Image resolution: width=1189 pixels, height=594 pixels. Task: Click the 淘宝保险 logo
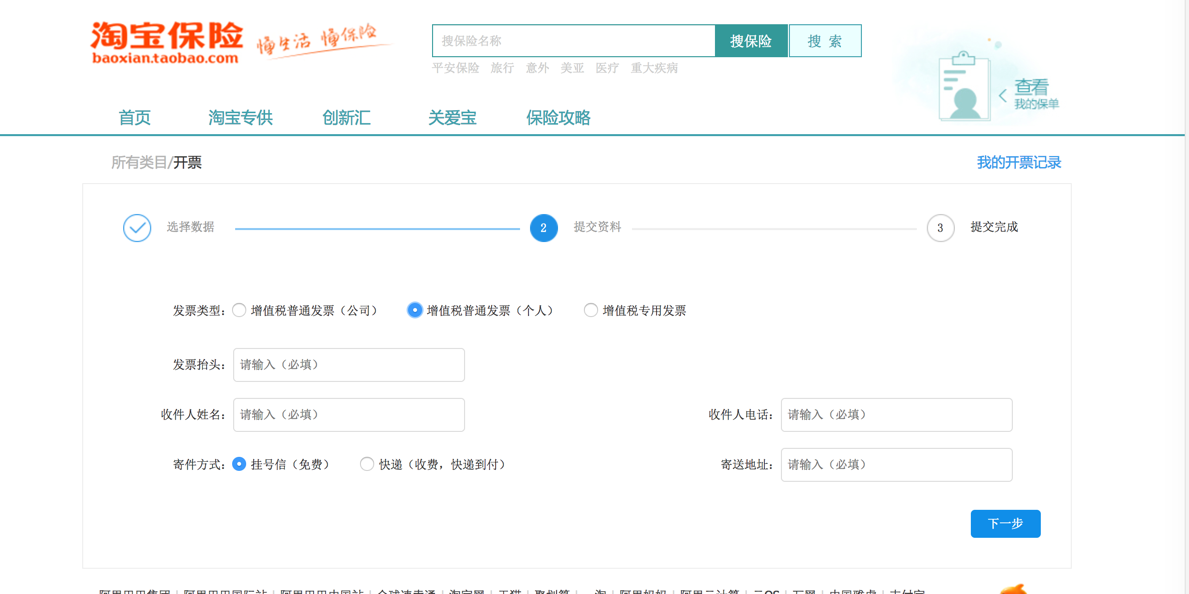coord(167,43)
